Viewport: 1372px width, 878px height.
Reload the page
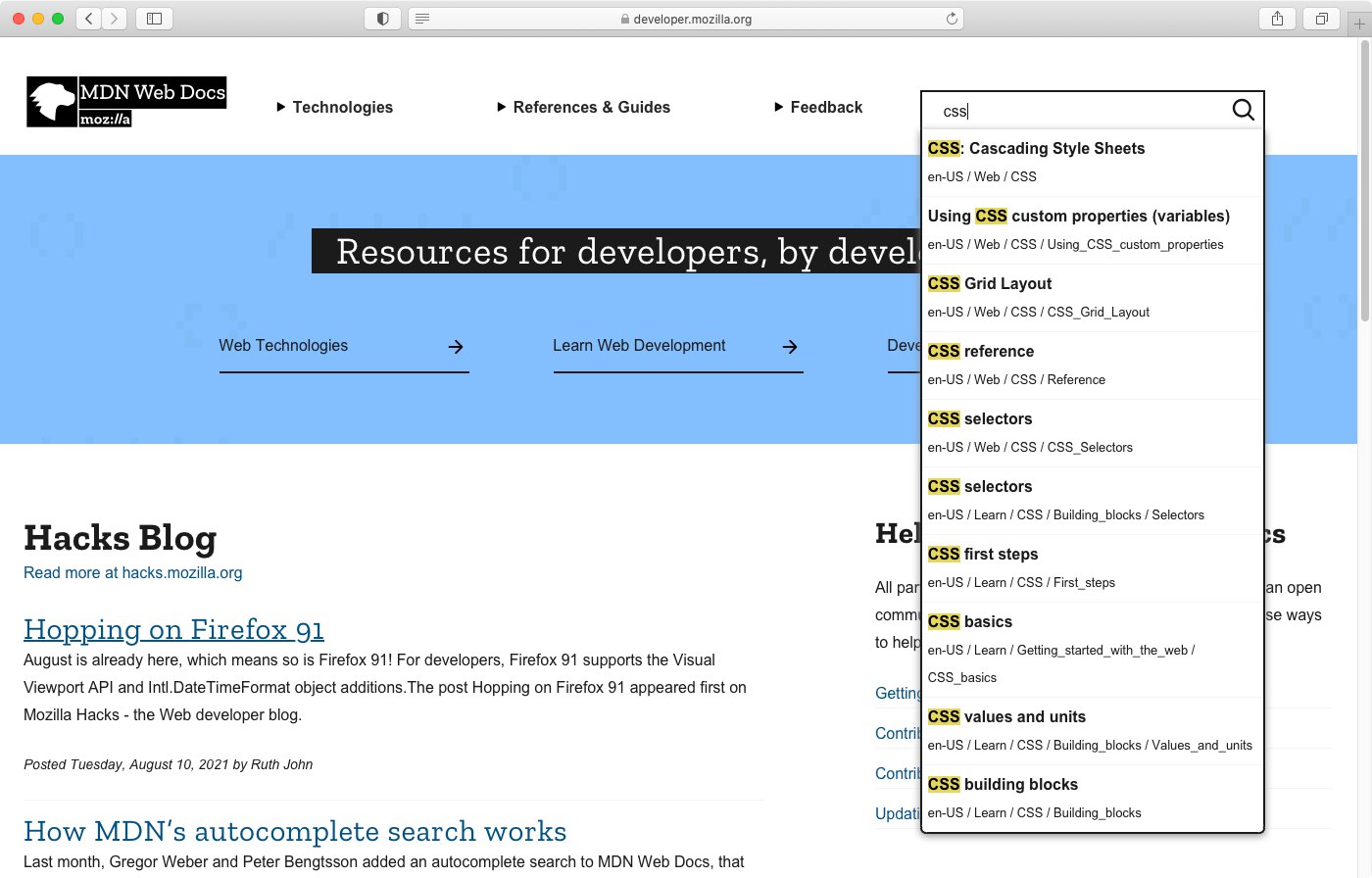[951, 19]
